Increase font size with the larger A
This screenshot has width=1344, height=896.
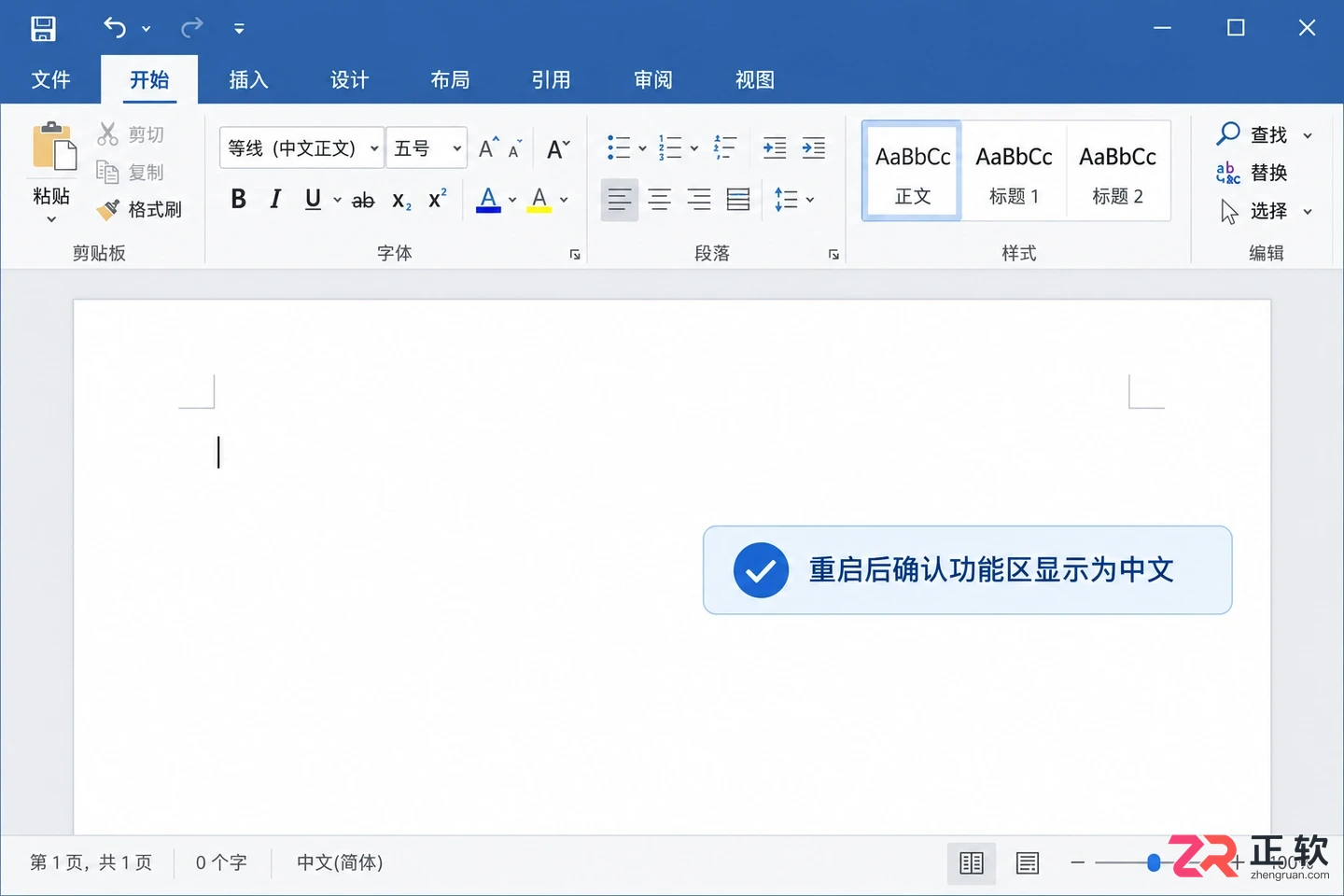coord(488,147)
